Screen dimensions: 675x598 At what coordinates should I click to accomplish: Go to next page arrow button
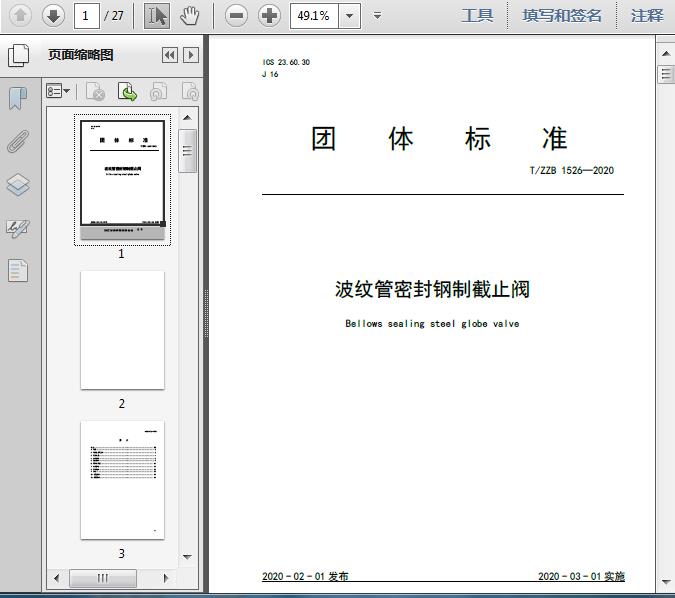pyautogui.click(x=53, y=15)
